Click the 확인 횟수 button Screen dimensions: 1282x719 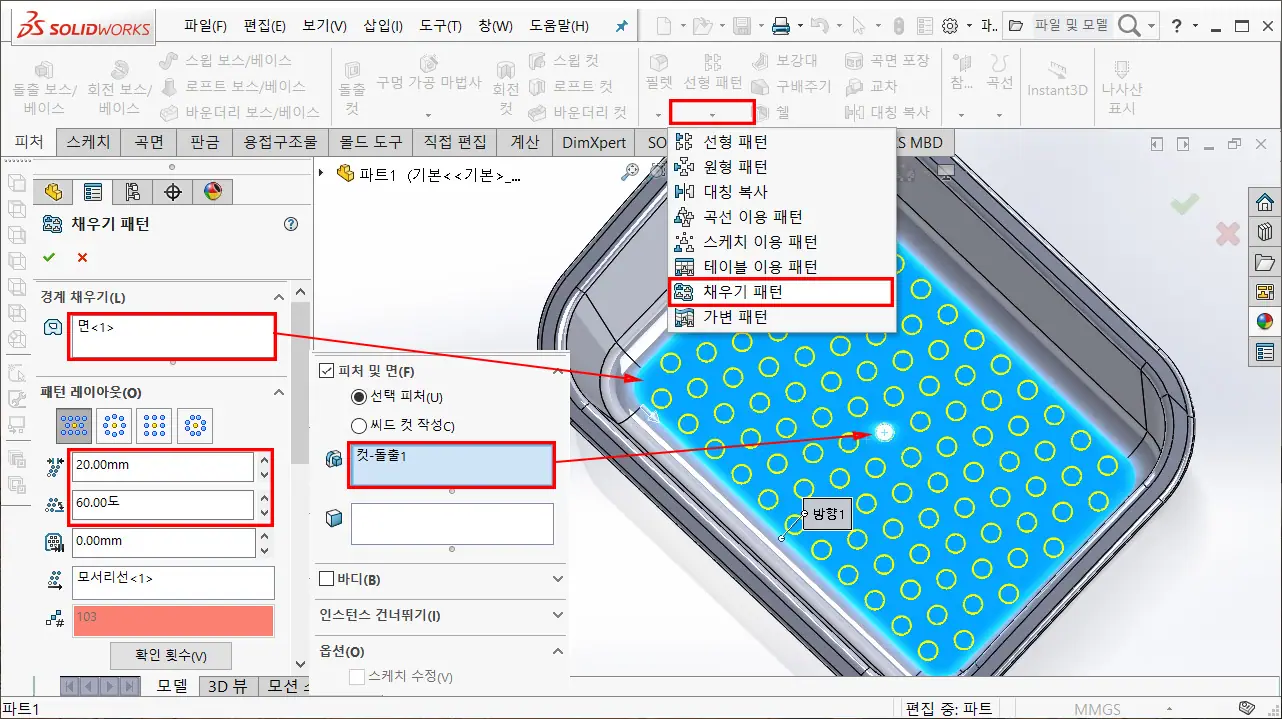click(x=171, y=656)
